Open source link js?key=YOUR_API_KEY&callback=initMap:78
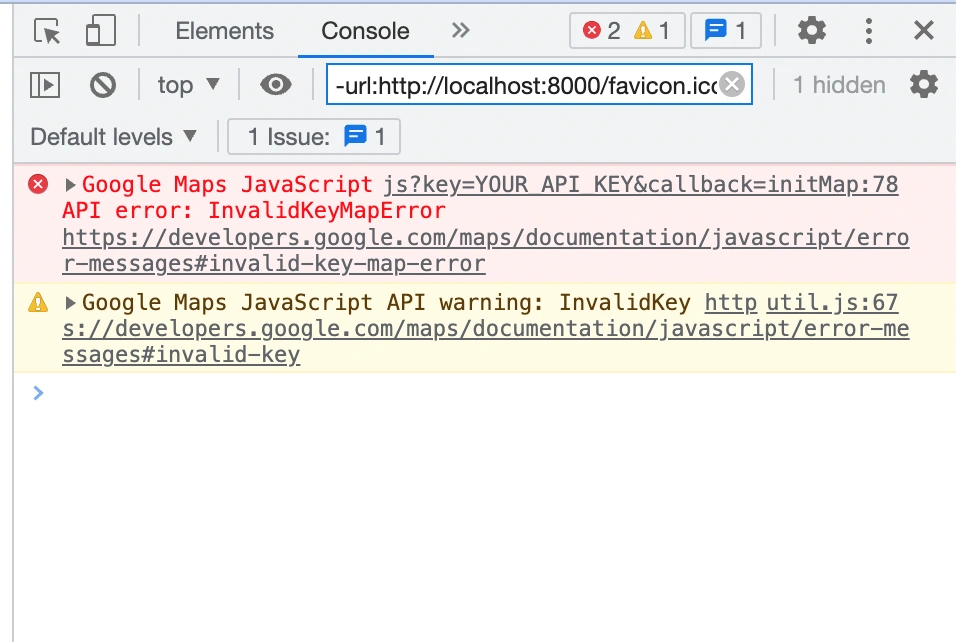Image resolution: width=956 pixels, height=642 pixels. [640, 184]
